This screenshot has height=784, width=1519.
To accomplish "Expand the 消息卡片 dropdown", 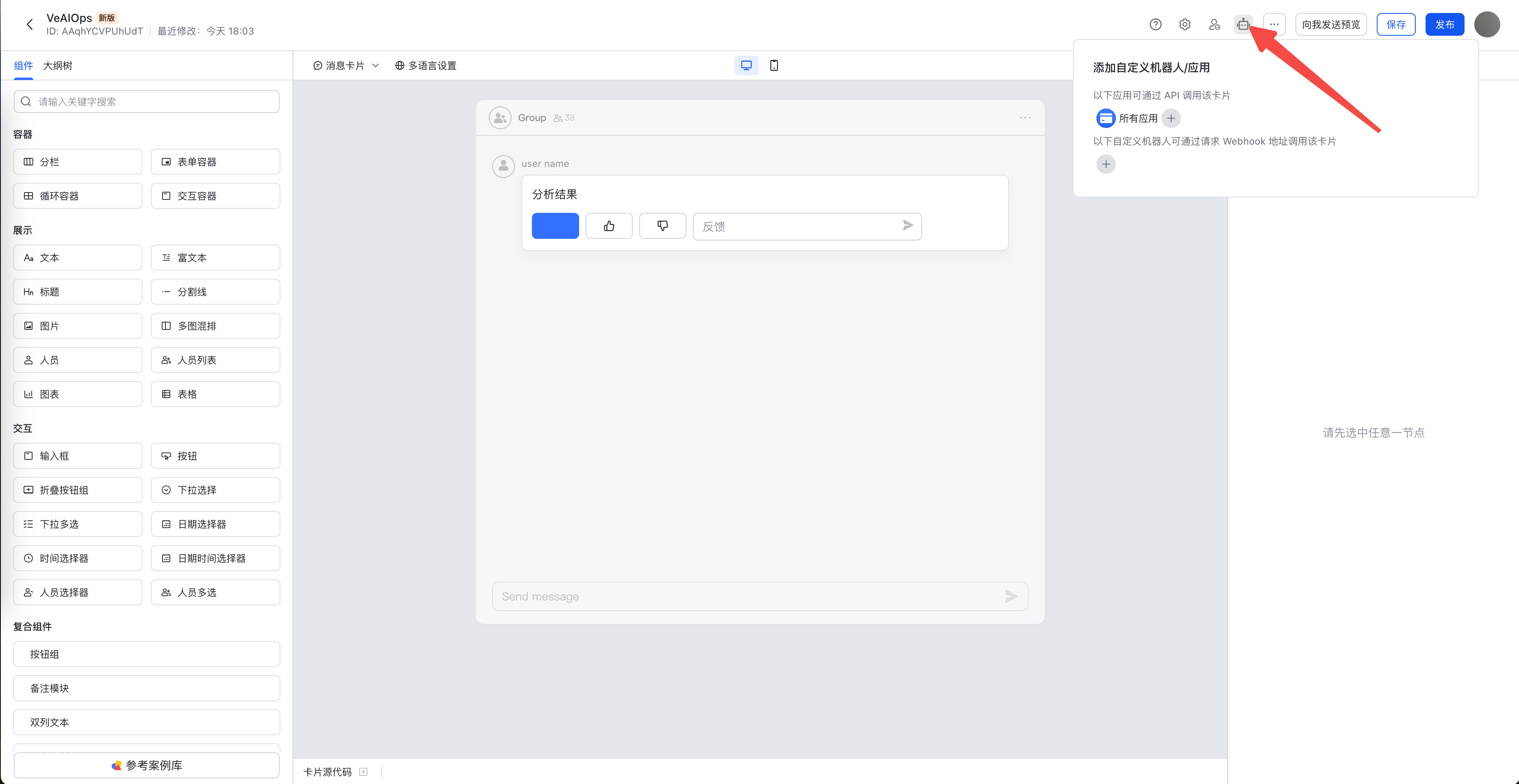I will [345, 65].
